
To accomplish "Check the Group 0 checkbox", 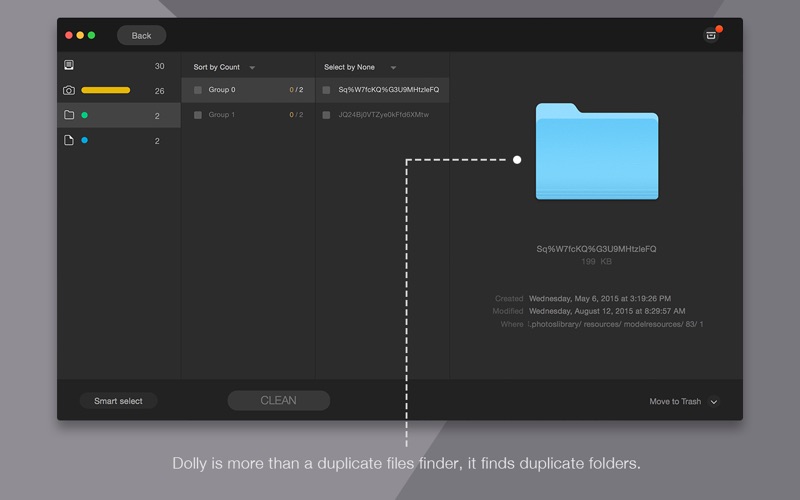I will pos(198,90).
